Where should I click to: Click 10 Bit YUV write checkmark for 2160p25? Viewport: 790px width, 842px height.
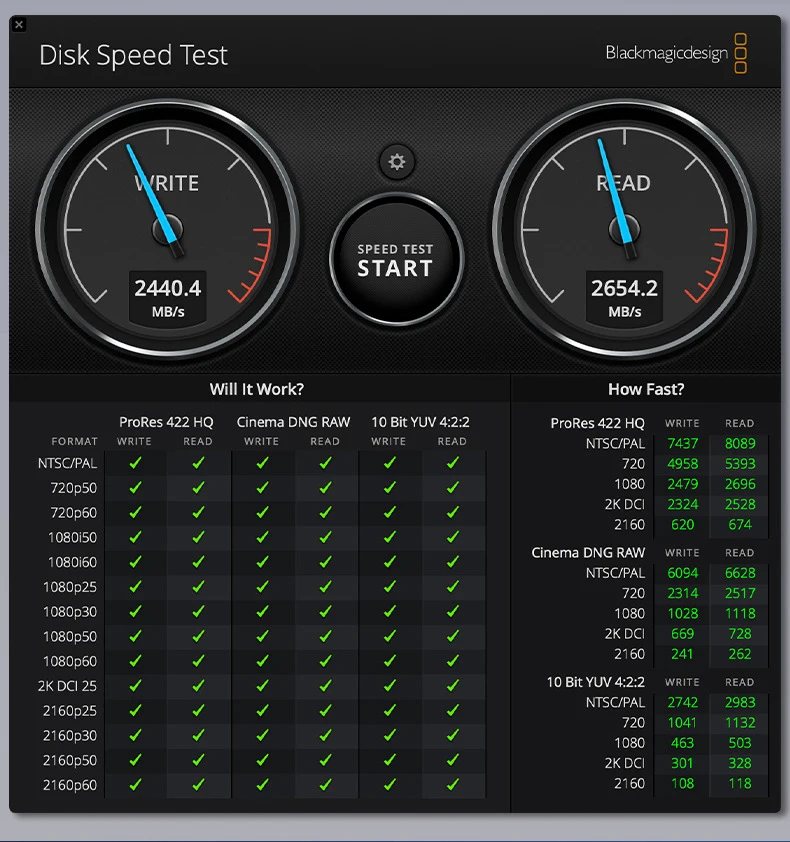(389, 710)
